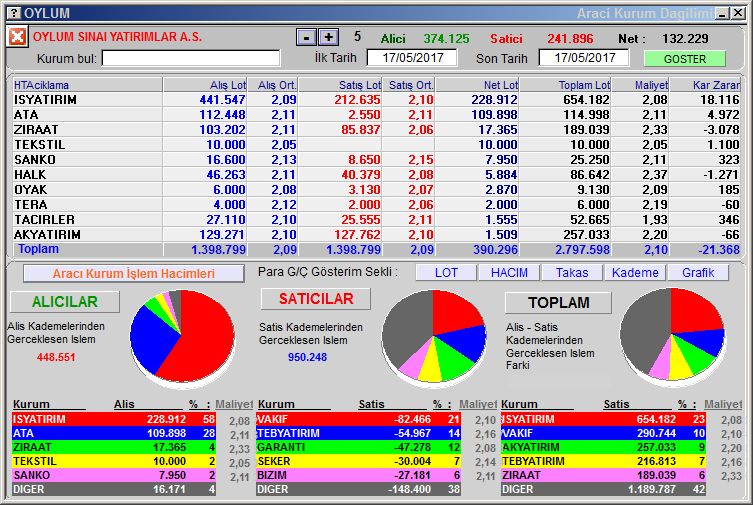Click blue ATA 109.898 buyers row
The width and height of the screenshot is (753, 505).
coord(114,433)
